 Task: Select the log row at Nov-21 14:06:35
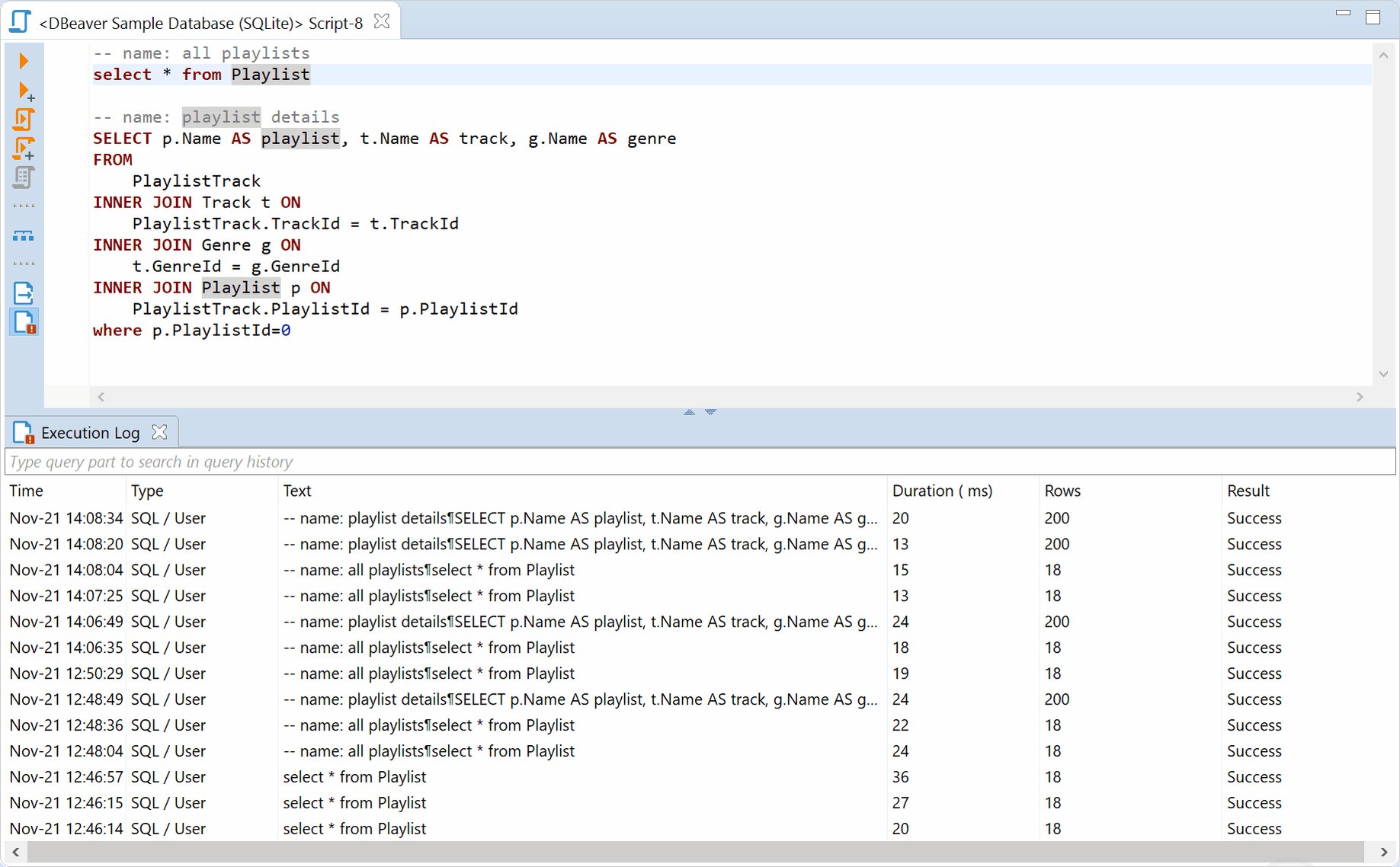click(700, 648)
